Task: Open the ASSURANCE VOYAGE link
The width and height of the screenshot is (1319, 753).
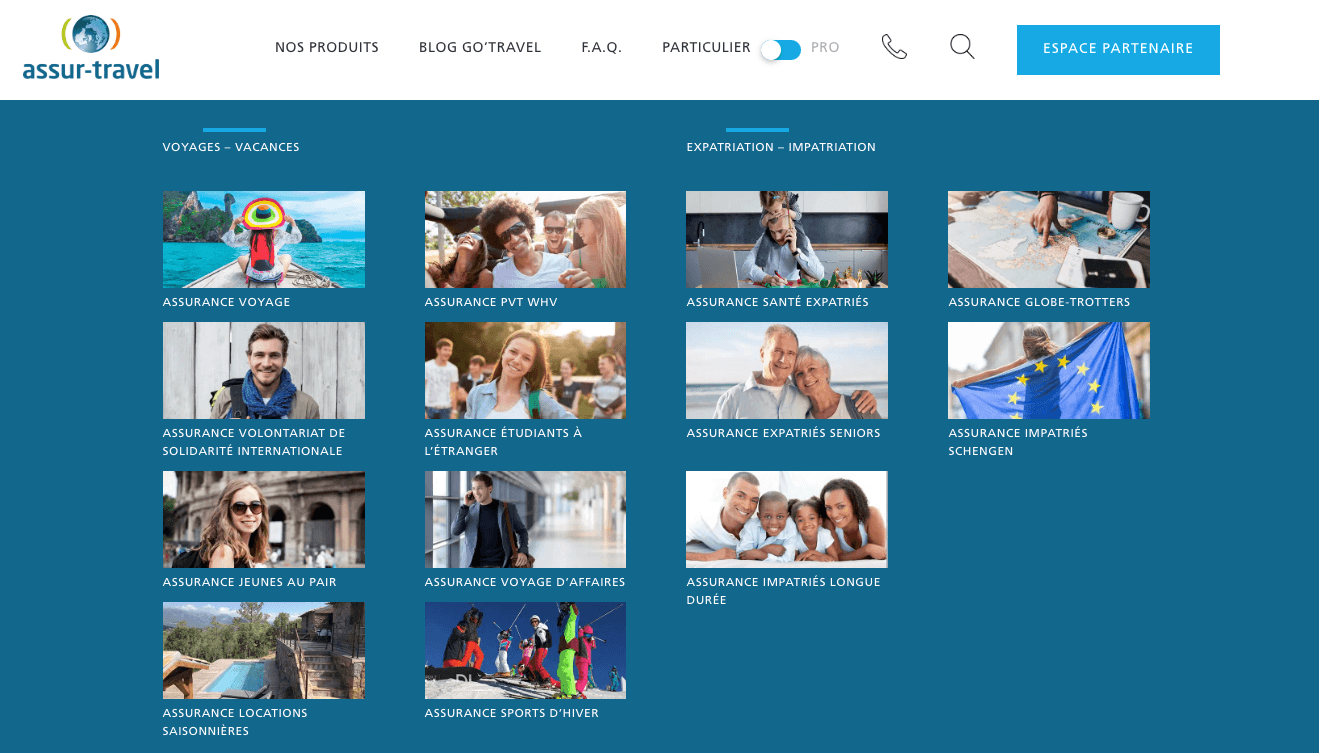Action: 226,301
